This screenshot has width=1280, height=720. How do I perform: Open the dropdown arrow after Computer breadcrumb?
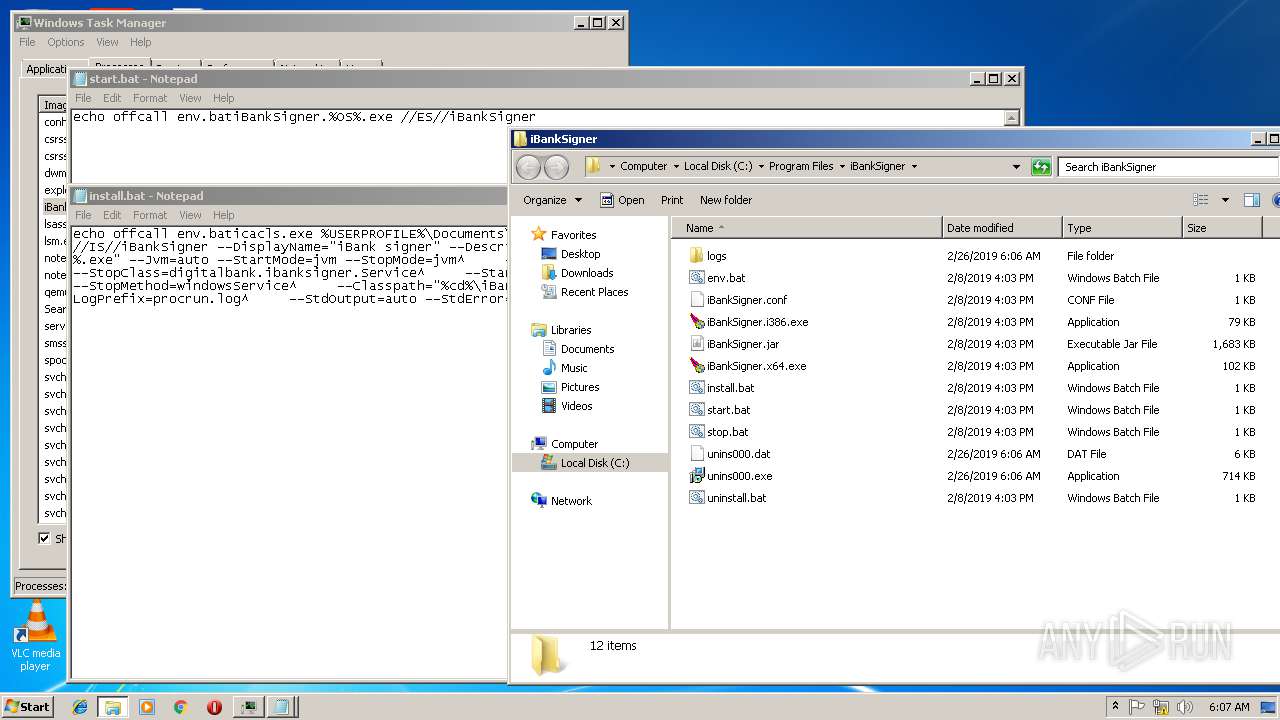pyautogui.click(x=676, y=167)
